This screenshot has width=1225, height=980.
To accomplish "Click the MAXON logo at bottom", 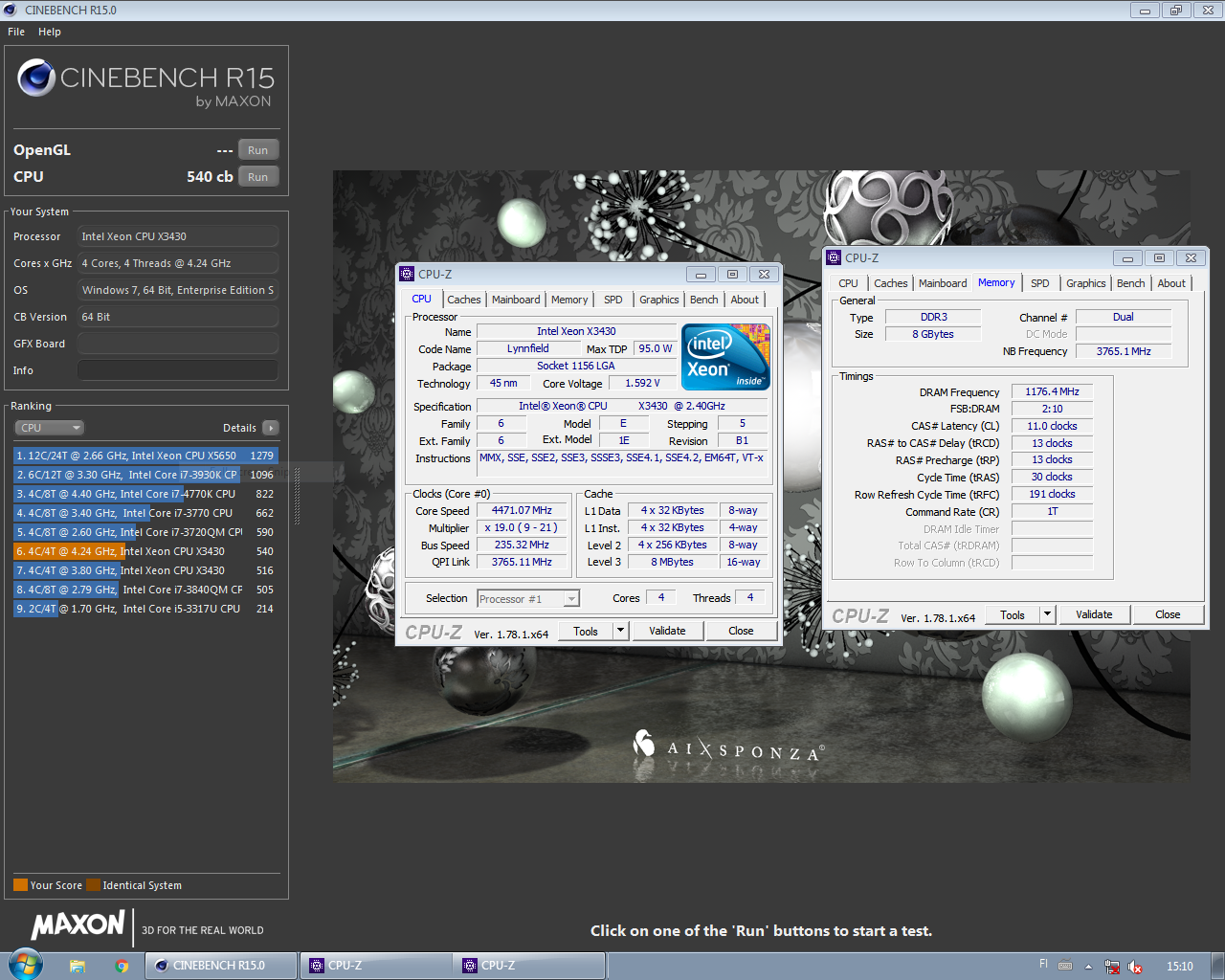I will 78,924.
